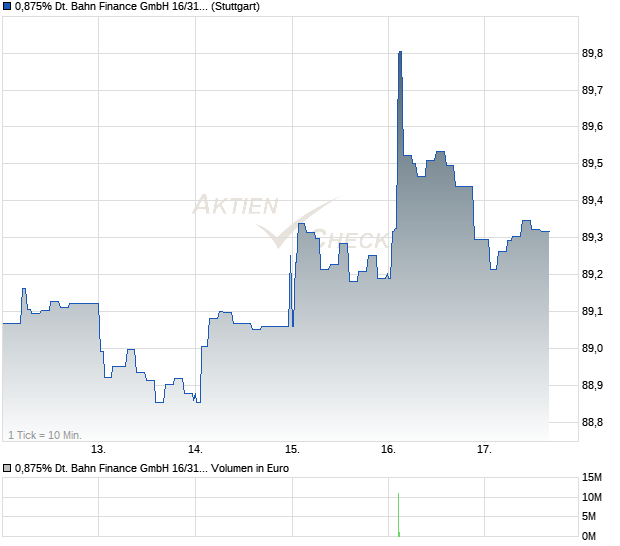
Task: Click the '1 Tick = 10 Min.' note
Action: pyautogui.click(x=45, y=435)
